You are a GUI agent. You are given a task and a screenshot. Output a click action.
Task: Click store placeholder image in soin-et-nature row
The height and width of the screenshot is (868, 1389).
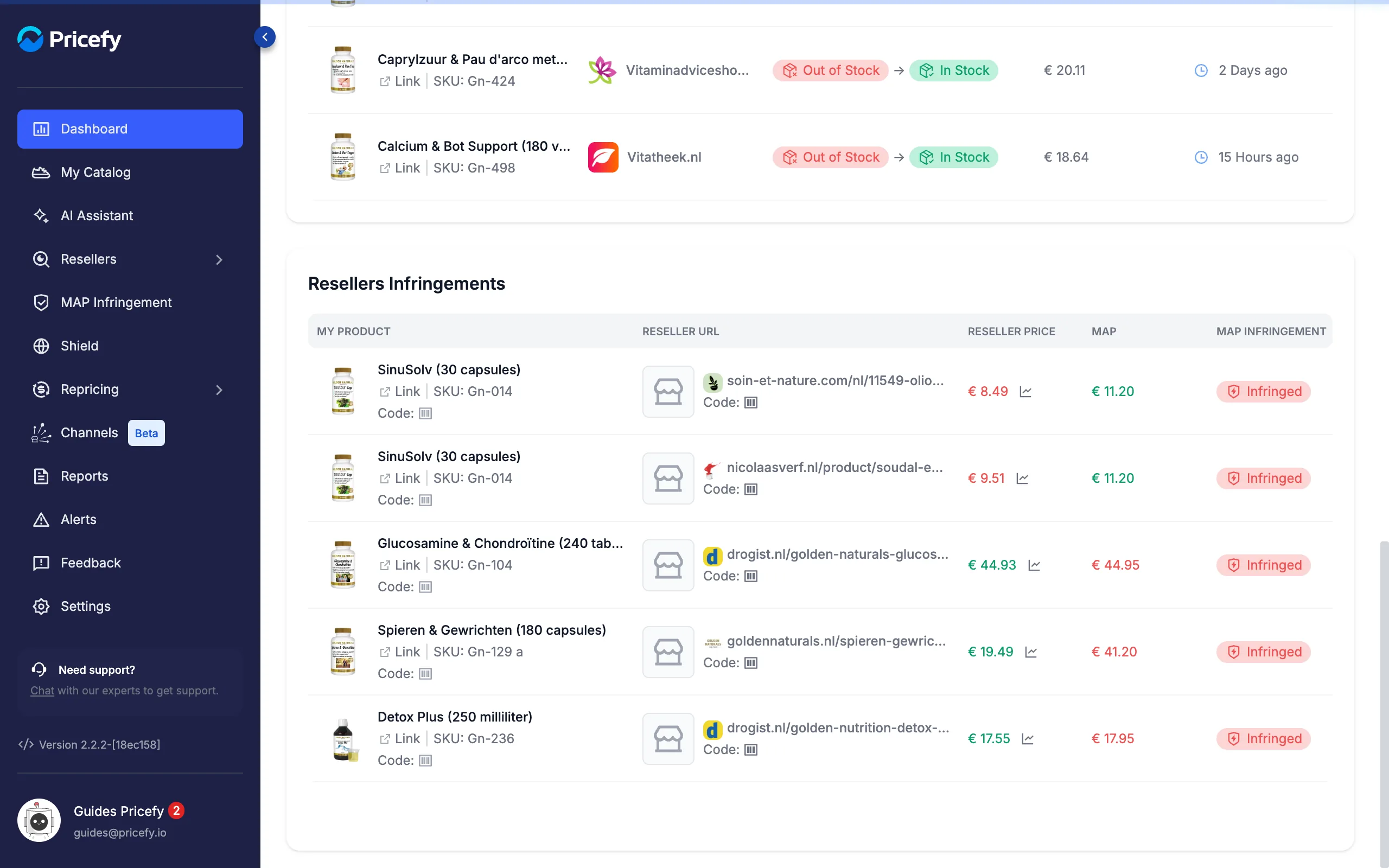(x=668, y=392)
